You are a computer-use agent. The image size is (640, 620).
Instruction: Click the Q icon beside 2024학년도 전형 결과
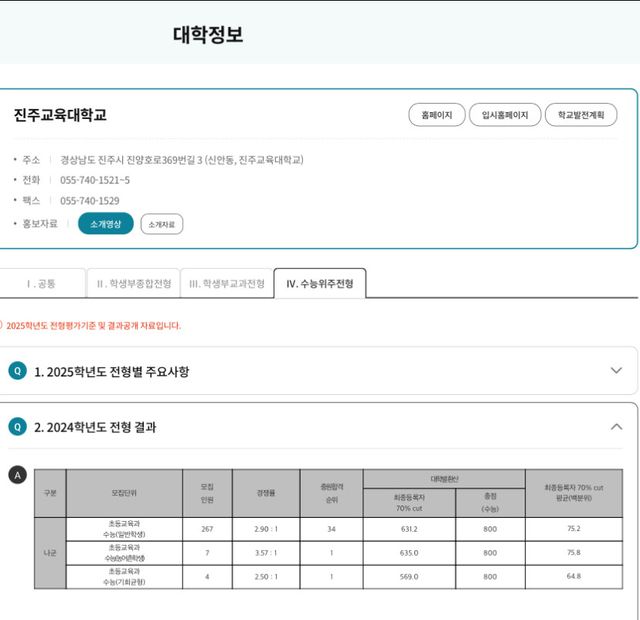(17, 427)
